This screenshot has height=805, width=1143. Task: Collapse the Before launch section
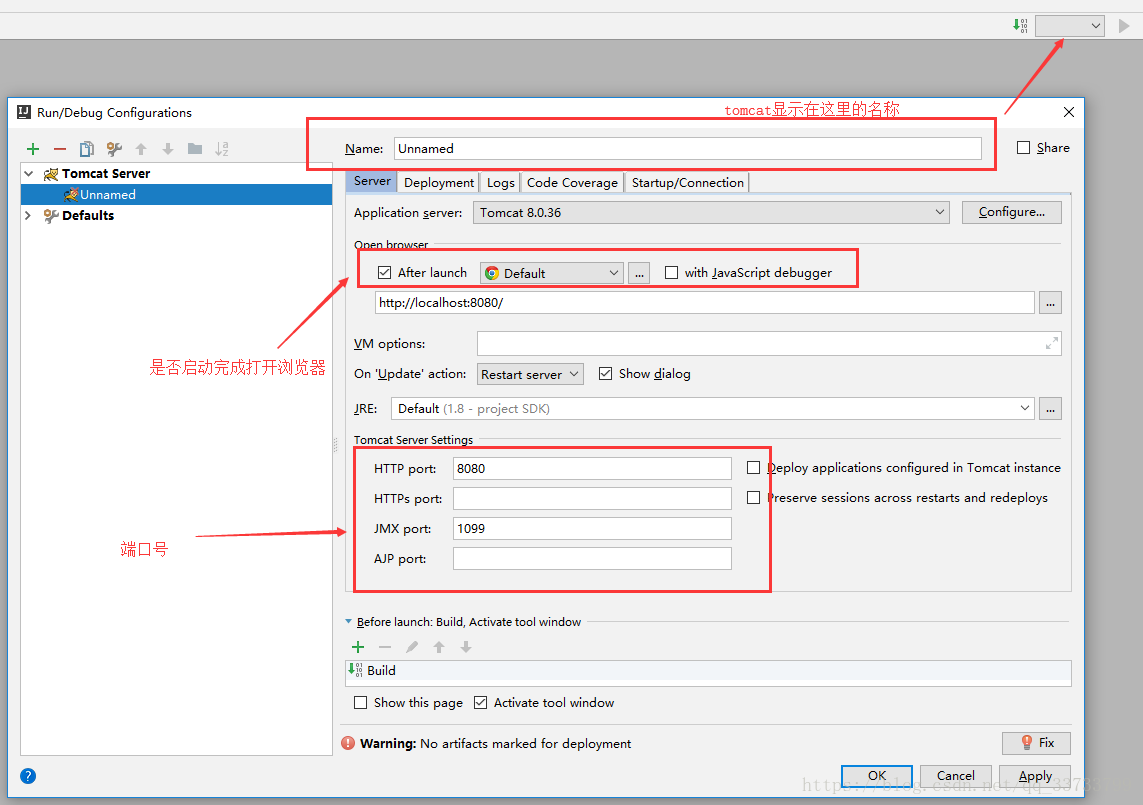click(348, 622)
